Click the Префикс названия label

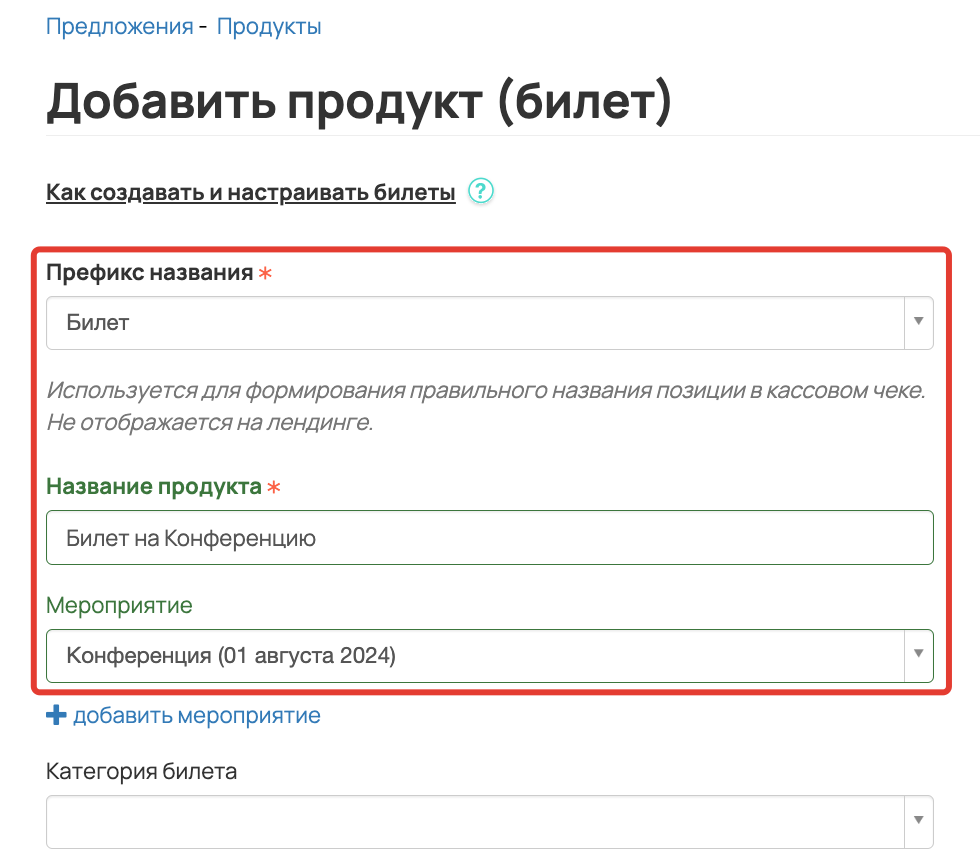point(149,272)
